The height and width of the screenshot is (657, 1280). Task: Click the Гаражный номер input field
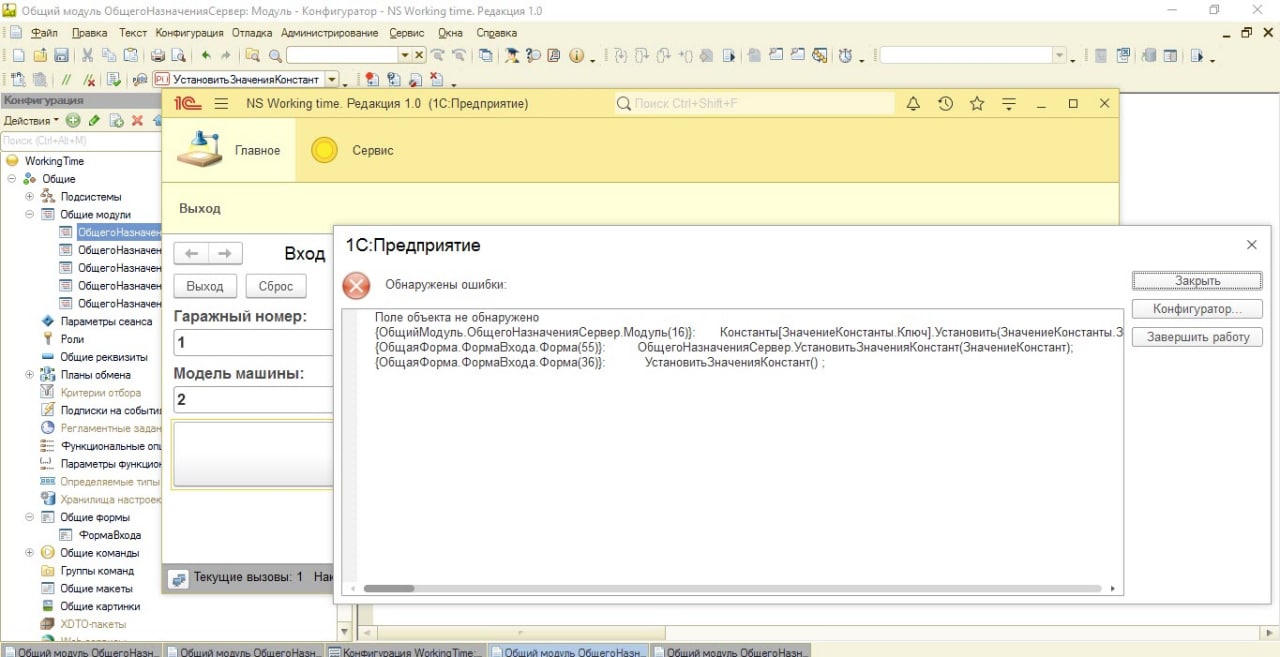tap(252, 343)
